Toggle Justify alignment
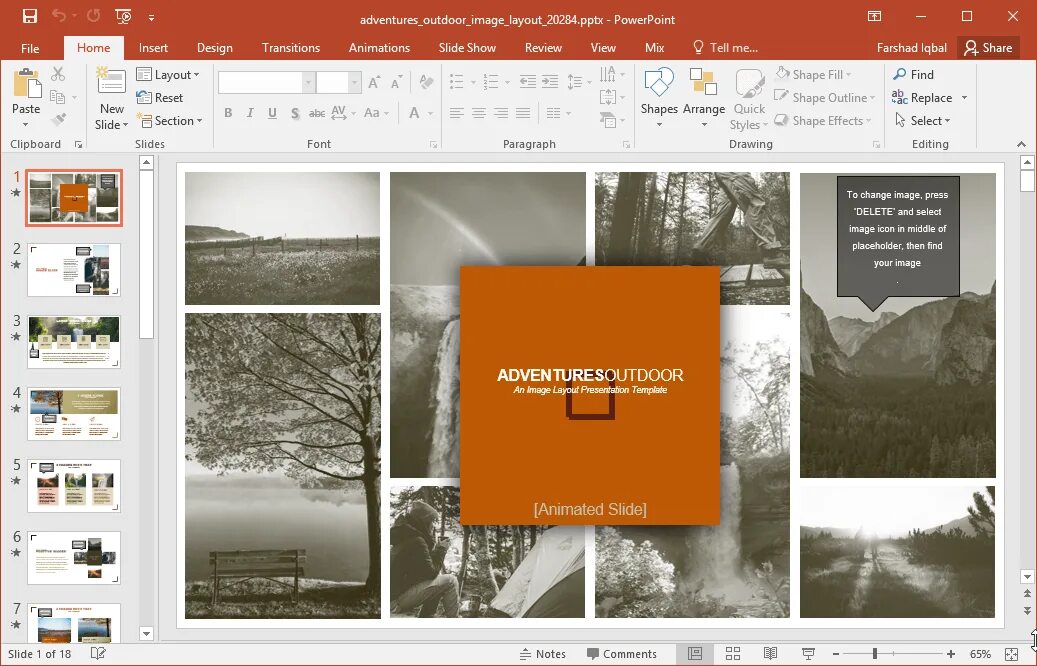Image resolution: width=1037 pixels, height=666 pixels. pos(522,113)
